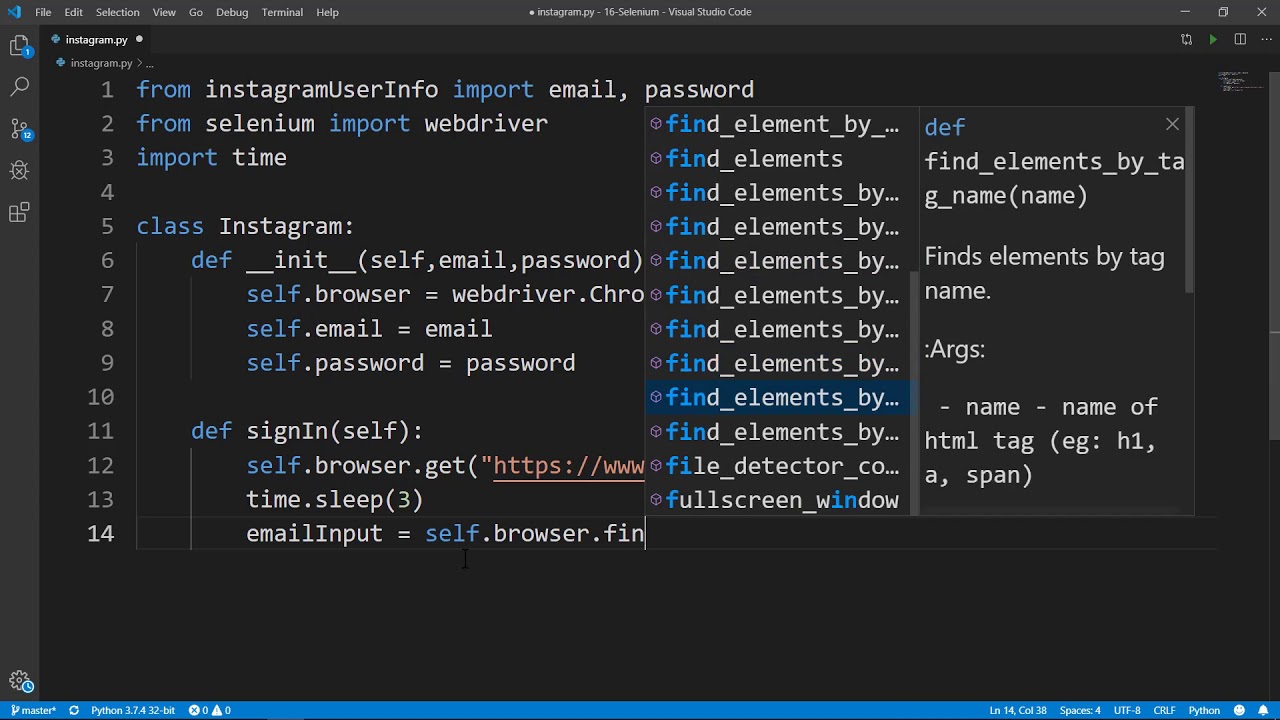Open the Go menu
Screen dimensions: 1280x720
click(196, 12)
